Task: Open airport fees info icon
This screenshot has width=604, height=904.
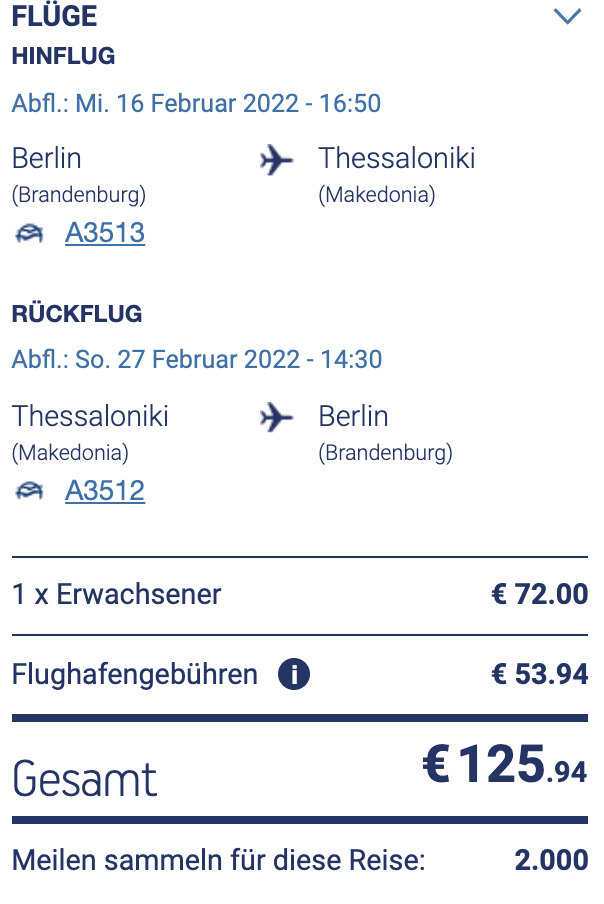Action: pos(294,674)
